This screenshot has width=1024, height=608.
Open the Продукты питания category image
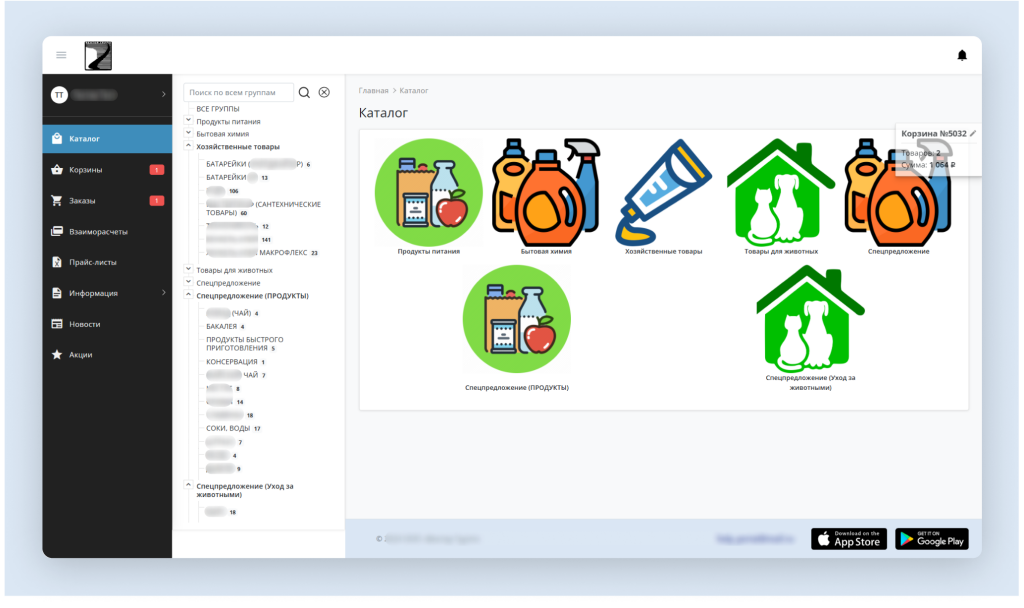pyautogui.click(x=428, y=192)
